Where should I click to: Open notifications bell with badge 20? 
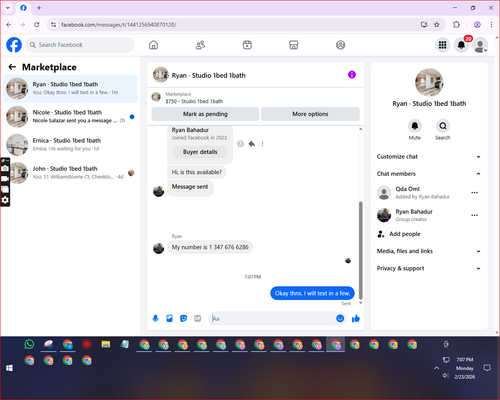click(x=461, y=45)
